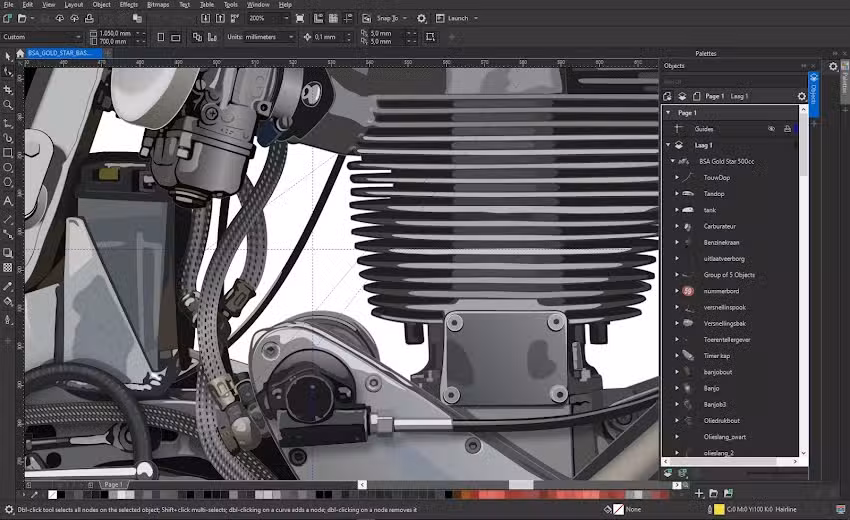This screenshot has width=850, height=520.
Task: Select the Text tool
Action: (x=8, y=201)
